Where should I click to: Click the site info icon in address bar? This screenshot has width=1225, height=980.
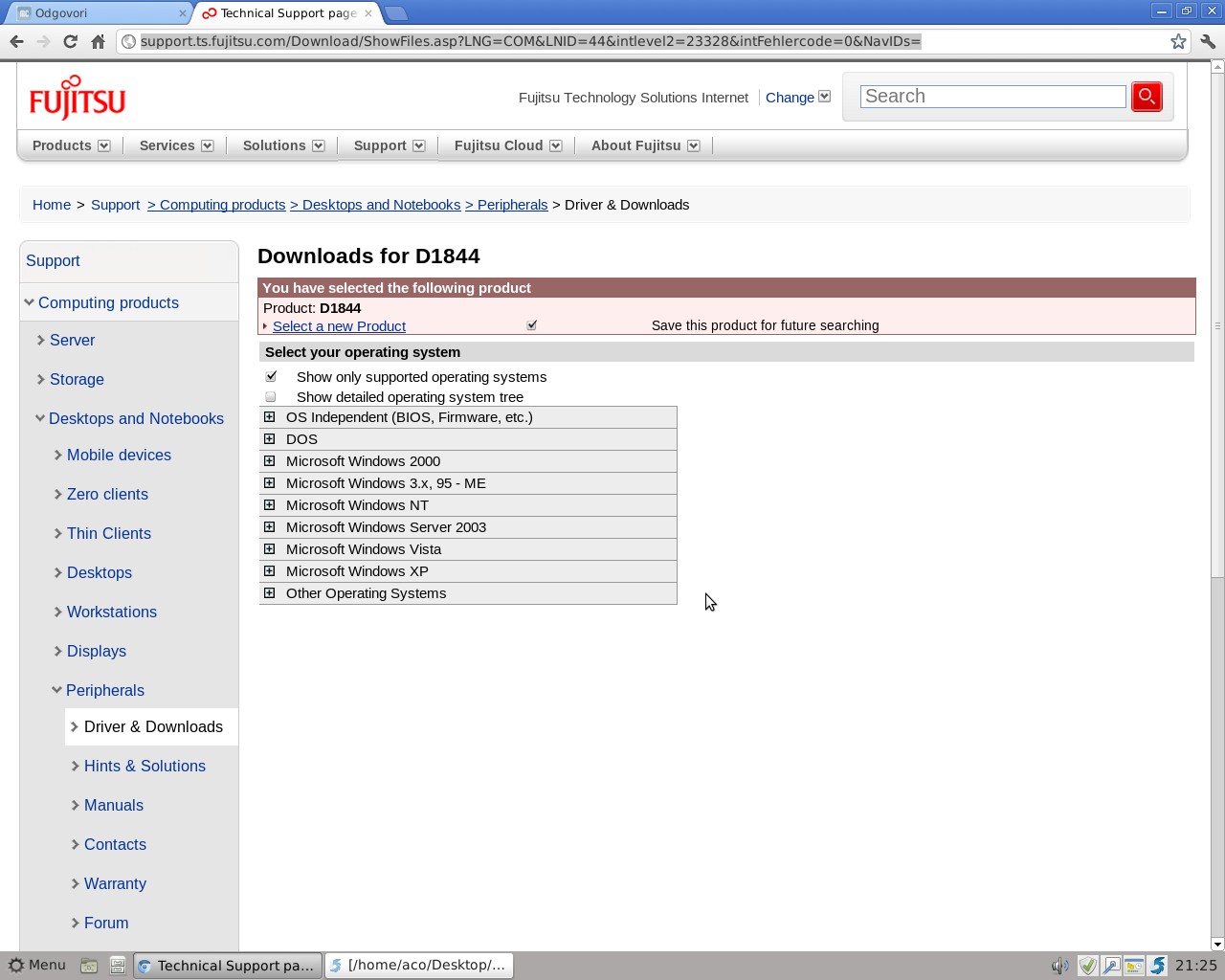[129, 41]
